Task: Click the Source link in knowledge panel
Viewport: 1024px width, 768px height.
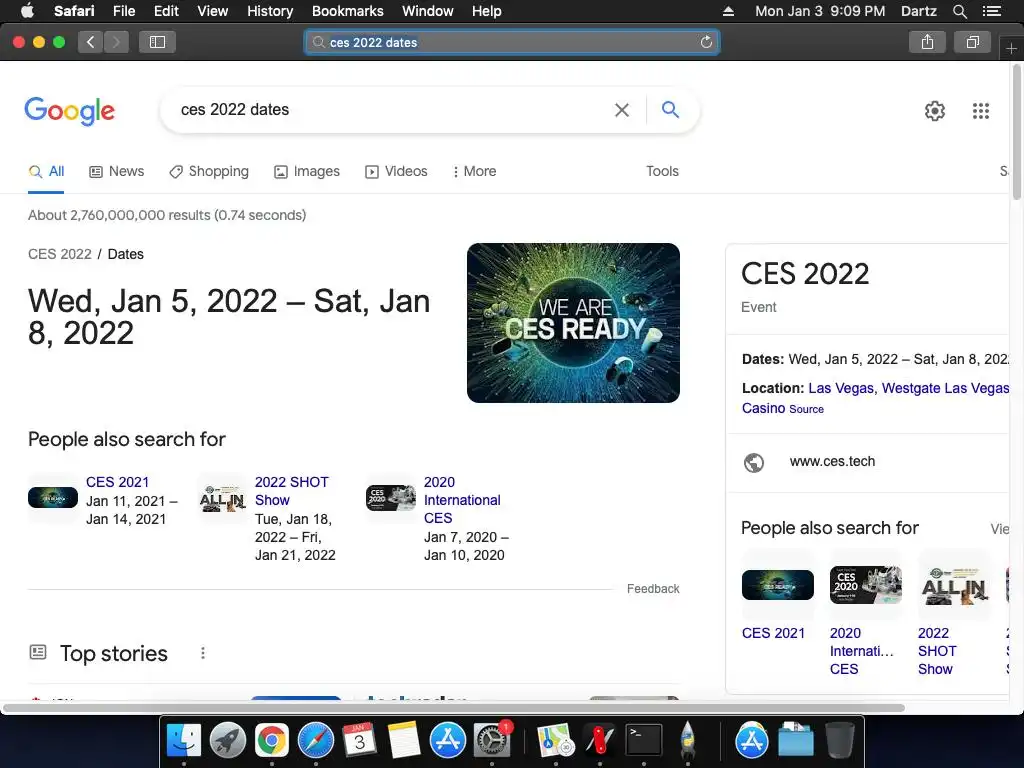Action: click(807, 409)
